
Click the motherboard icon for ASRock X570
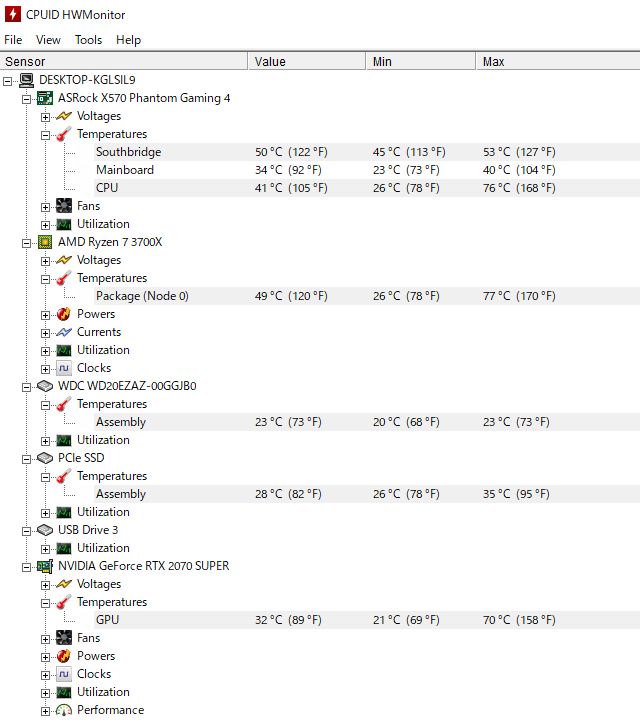pyautogui.click(x=45, y=98)
